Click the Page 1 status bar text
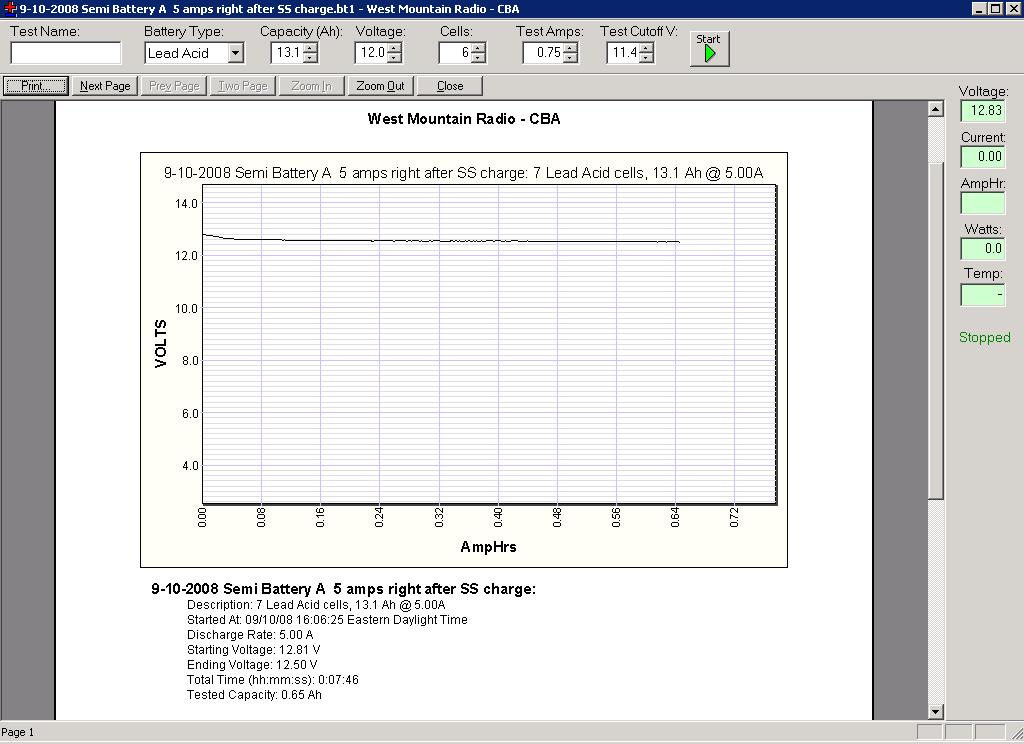Screen dimensions: 1024x744 [x=18, y=732]
